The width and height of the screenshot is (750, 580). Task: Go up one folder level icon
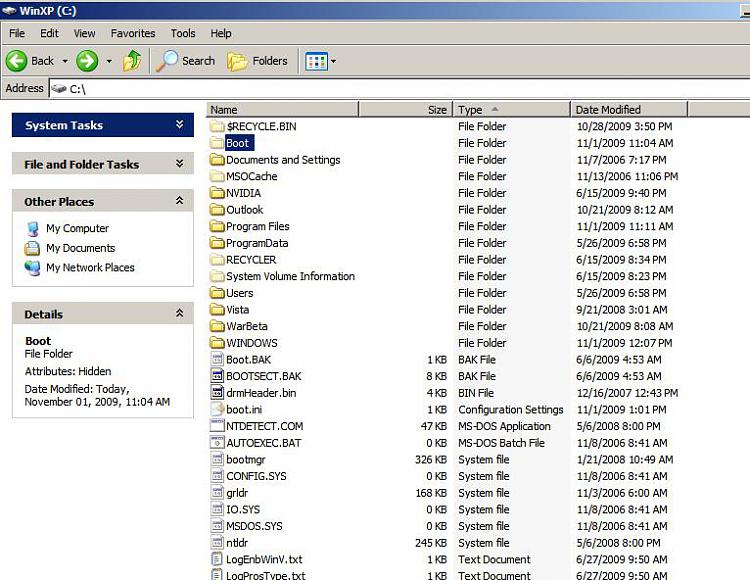(x=132, y=61)
